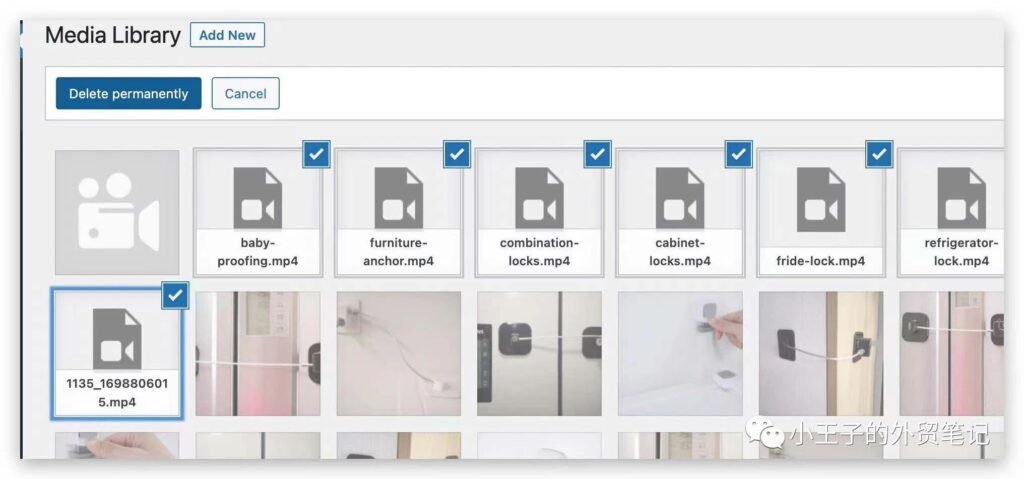Viewport: 1024px width, 479px height.
Task: Select the hand holding lock image thumbnail
Action: pyautogui.click(x=680, y=354)
